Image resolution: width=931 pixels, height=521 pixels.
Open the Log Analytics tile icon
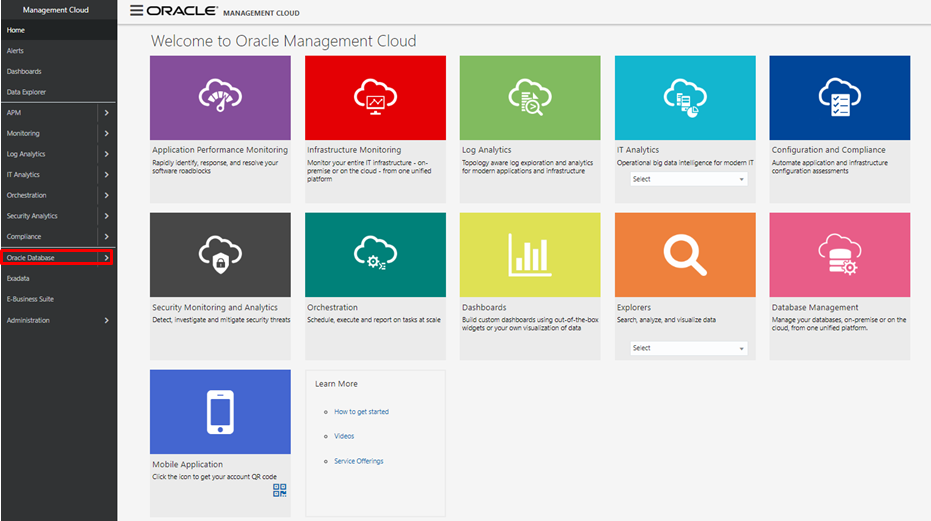530,97
